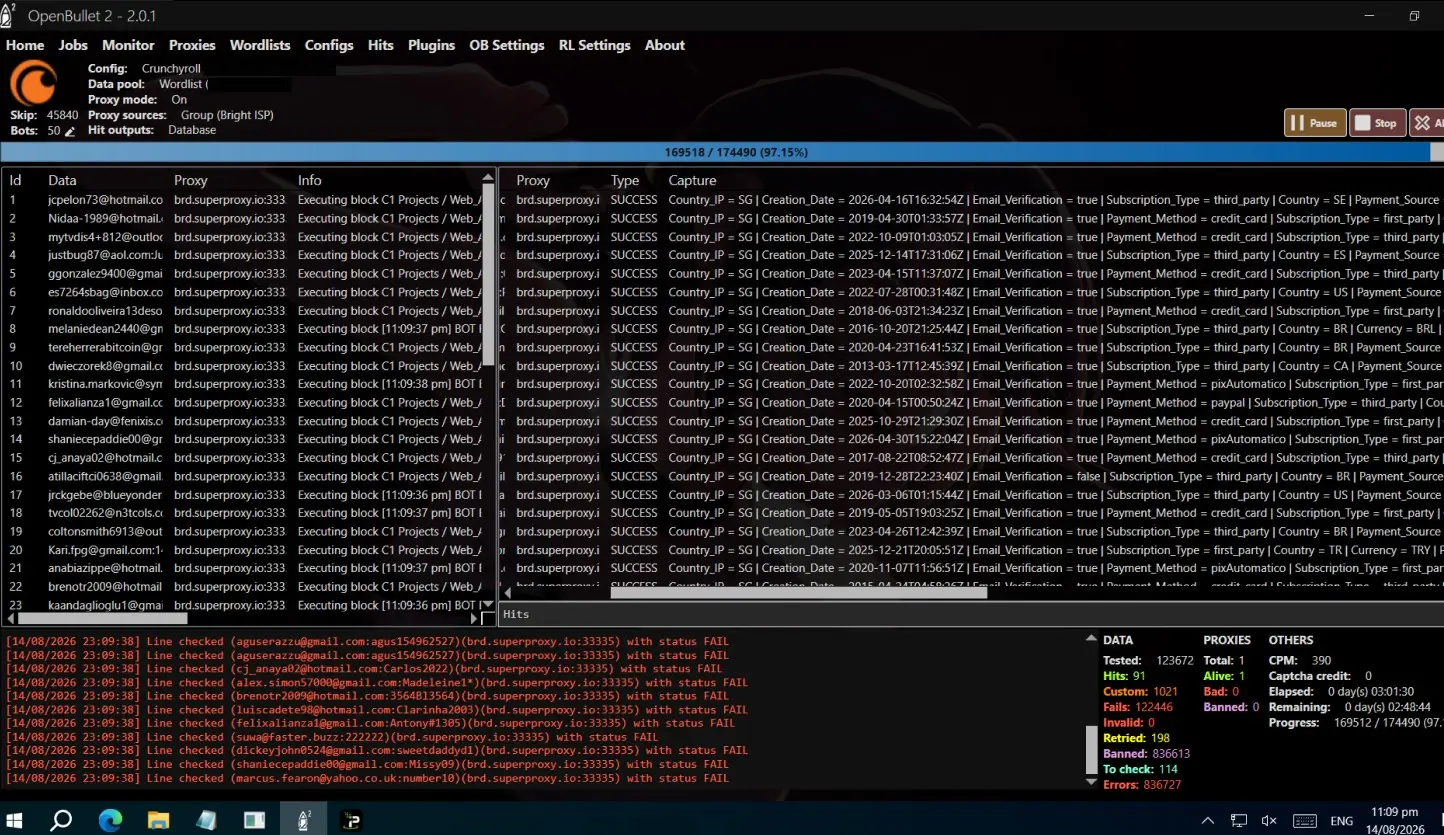Screen dimensions: 1444x835
Task: Open File Explorer from the taskbar
Action: (x=158, y=820)
